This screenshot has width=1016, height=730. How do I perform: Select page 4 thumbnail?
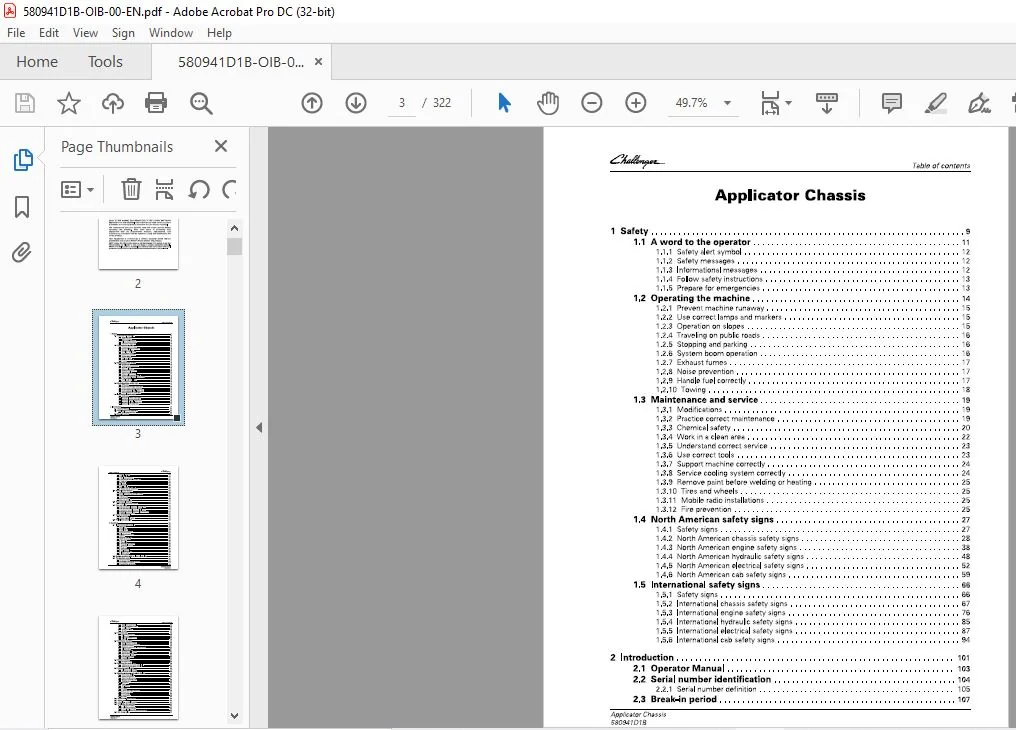point(138,518)
